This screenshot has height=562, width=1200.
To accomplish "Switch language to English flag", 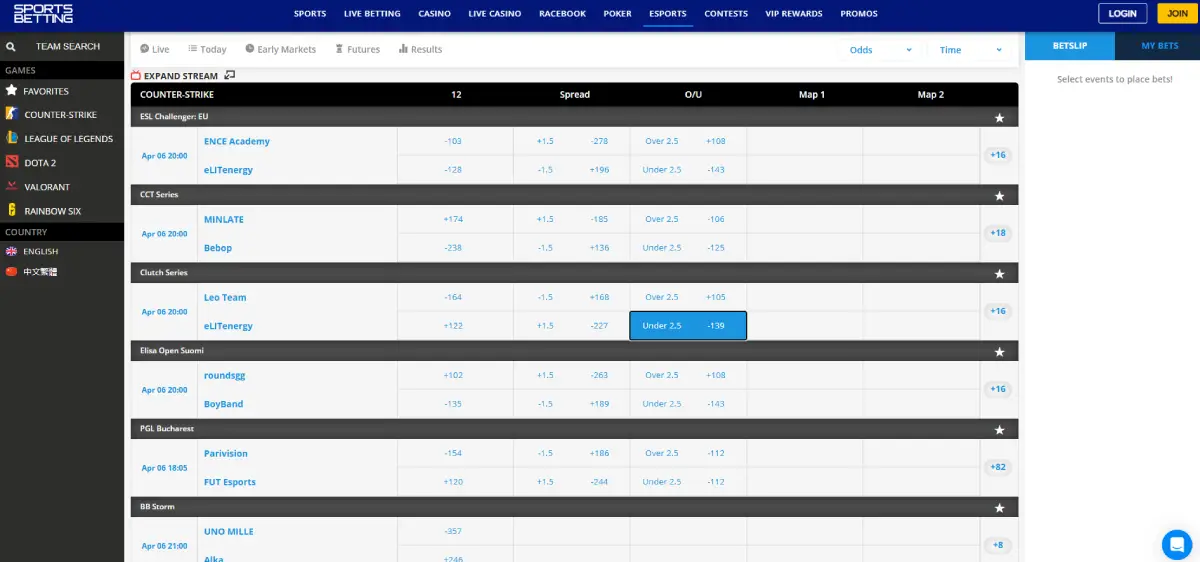I will 12,251.
